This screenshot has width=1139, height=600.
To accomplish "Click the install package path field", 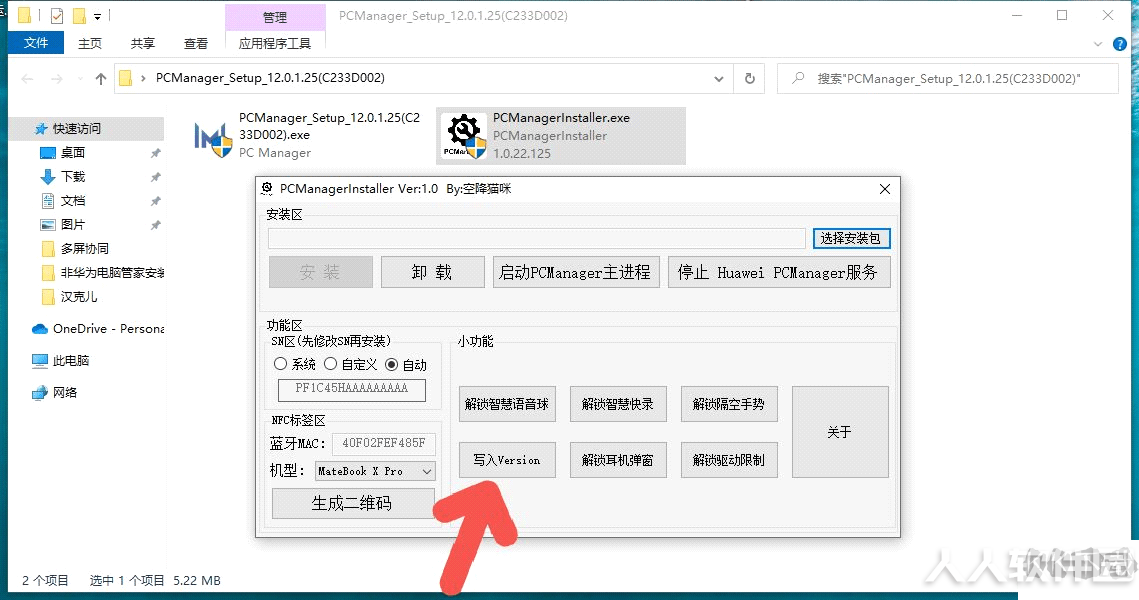I will 537,238.
